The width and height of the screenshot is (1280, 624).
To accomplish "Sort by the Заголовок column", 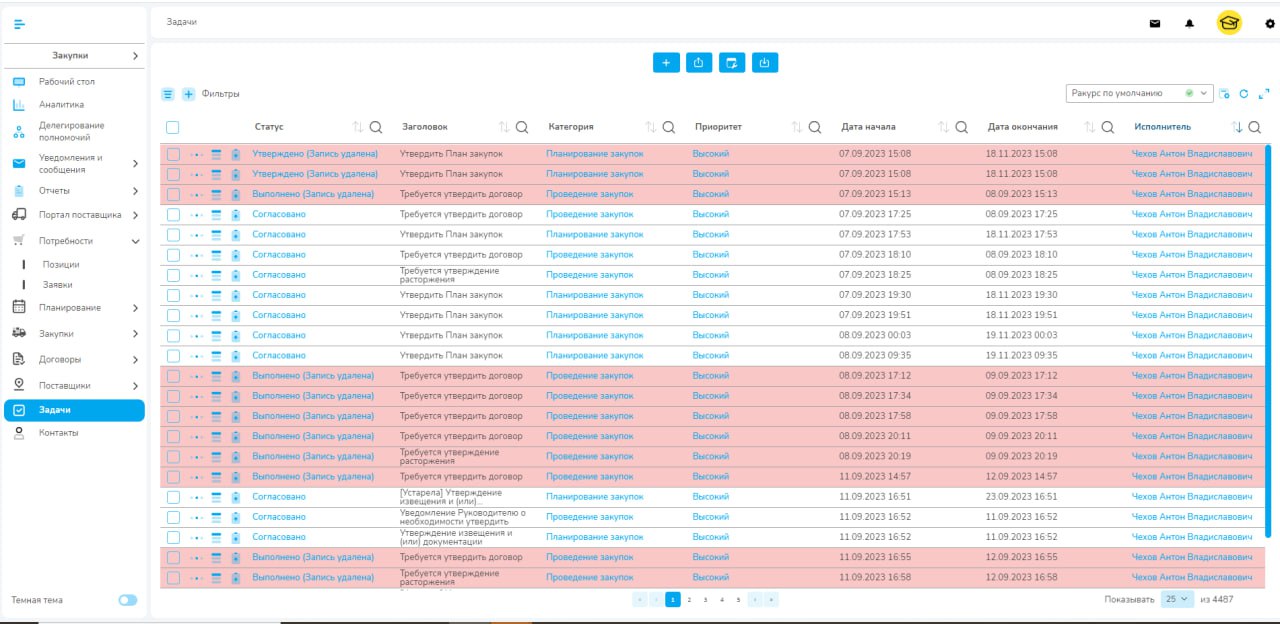I will pyautogui.click(x=505, y=127).
